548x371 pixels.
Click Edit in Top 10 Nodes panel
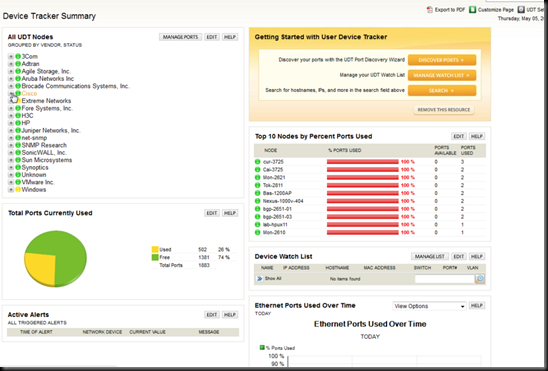pyautogui.click(x=459, y=136)
